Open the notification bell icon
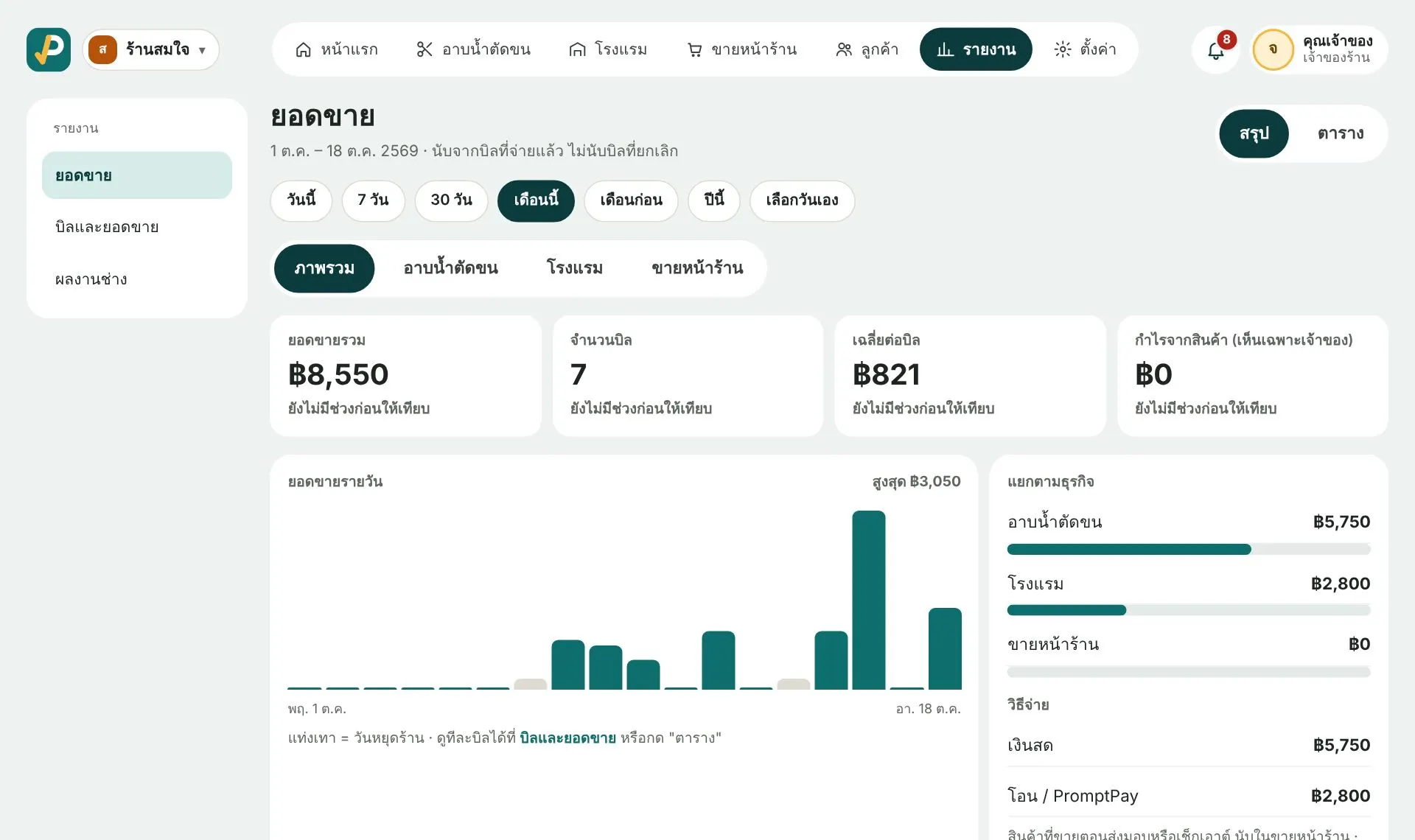Viewport: 1415px width, 840px height. coord(1215,50)
